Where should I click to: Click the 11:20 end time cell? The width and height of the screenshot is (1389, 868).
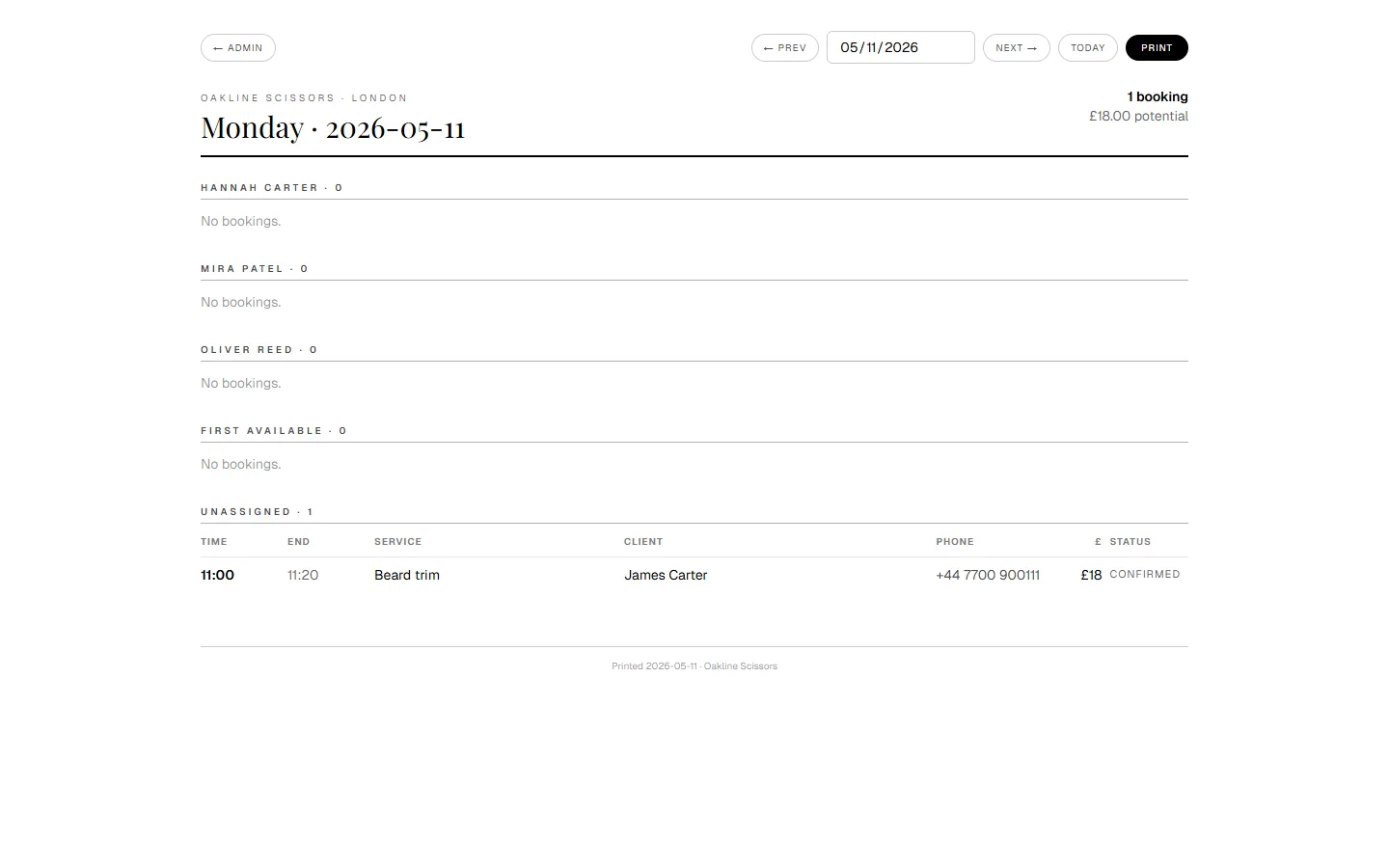(x=303, y=575)
